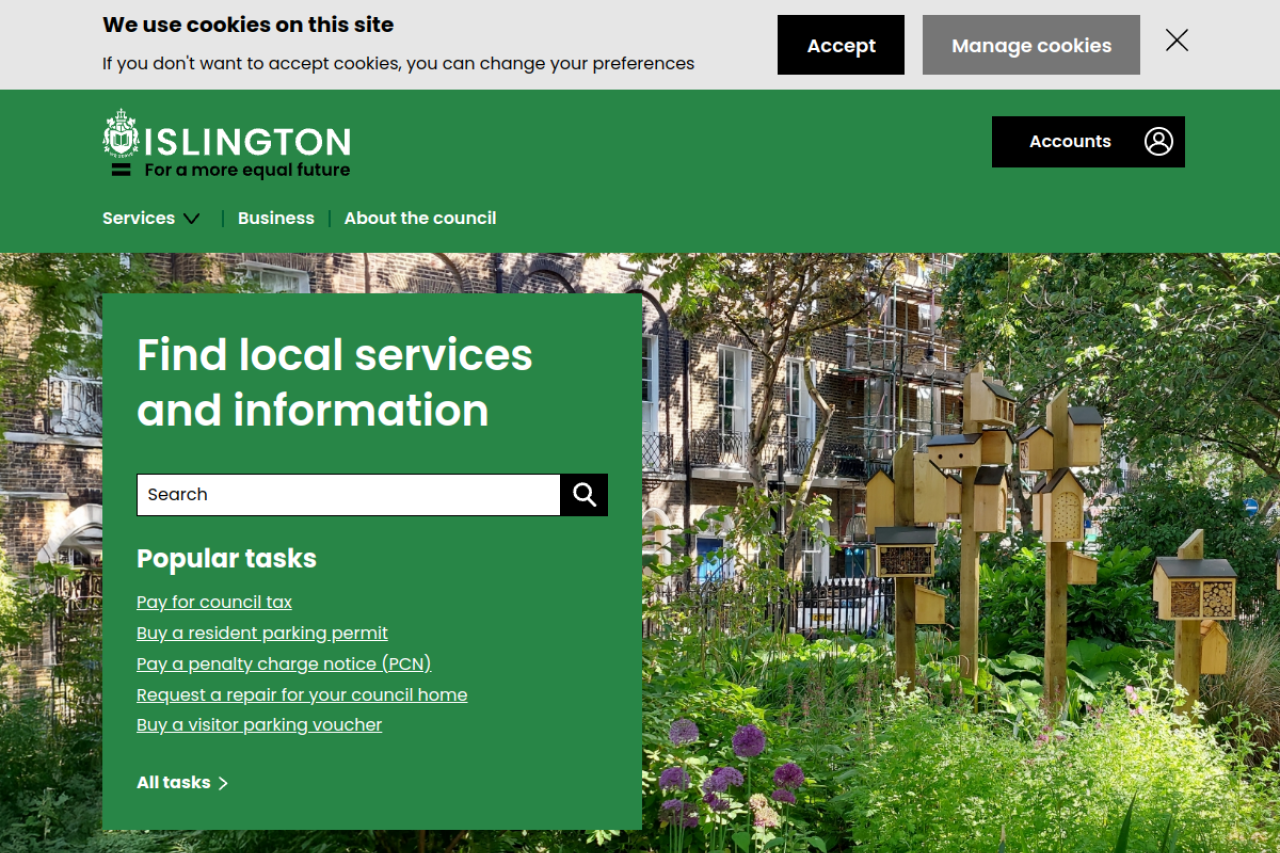Open Manage cookies preferences
The width and height of the screenshot is (1280, 853).
(x=1031, y=45)
